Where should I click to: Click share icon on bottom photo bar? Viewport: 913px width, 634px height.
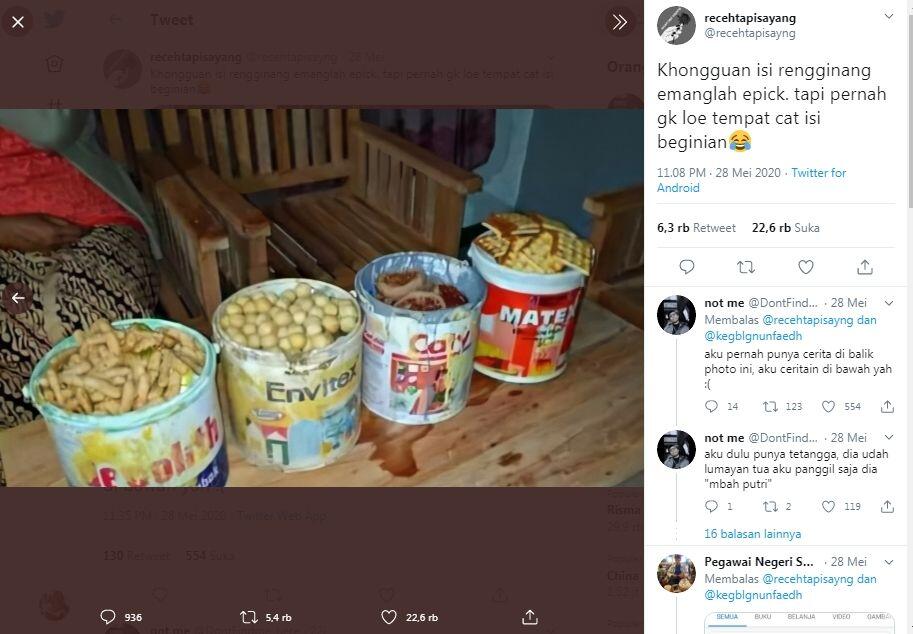[530, 617]
